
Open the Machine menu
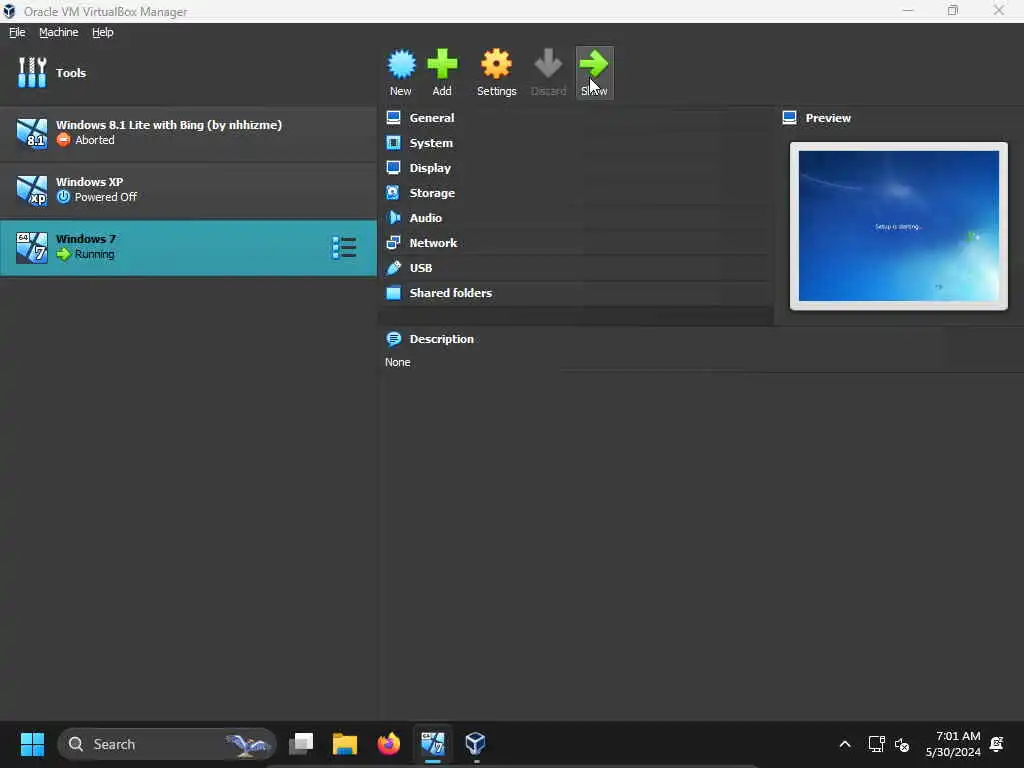(59, 32)
